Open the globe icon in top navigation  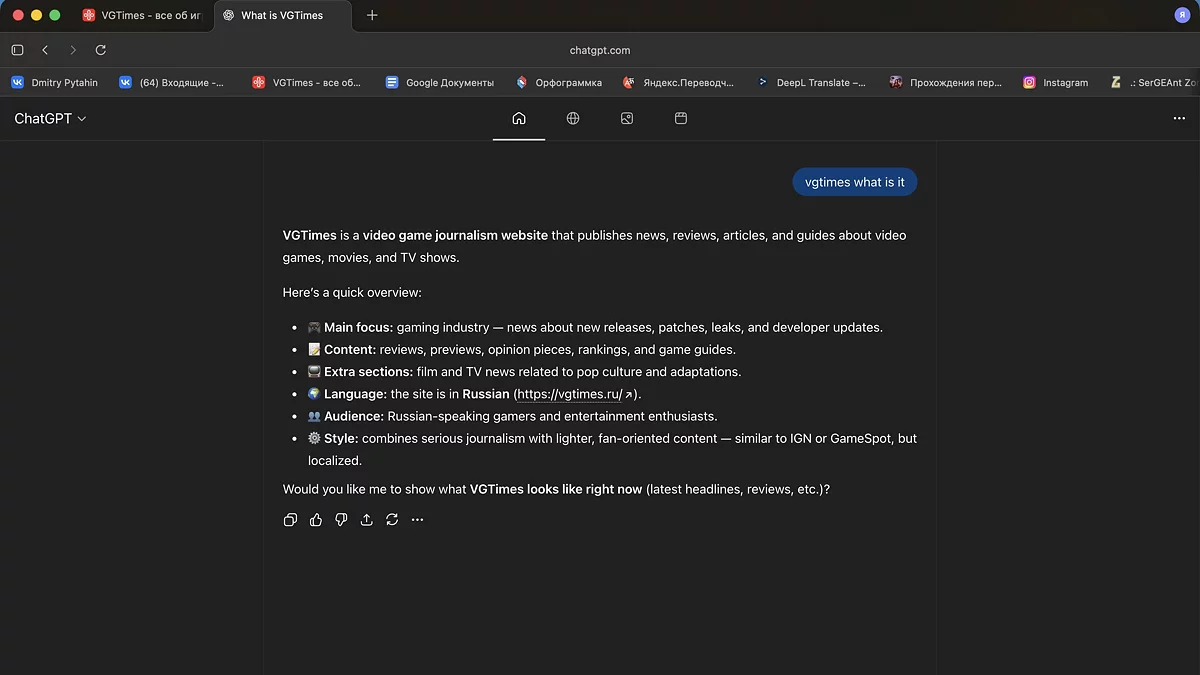[573, 119]
